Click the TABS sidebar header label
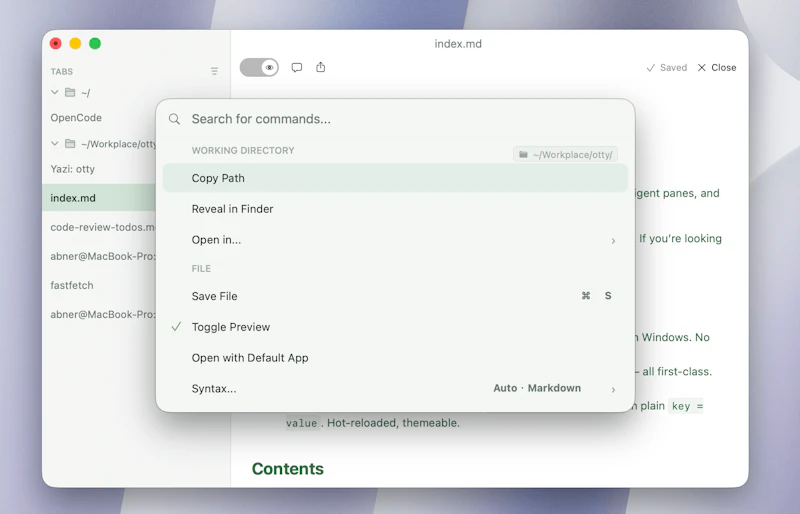 [x=62, y=71]
